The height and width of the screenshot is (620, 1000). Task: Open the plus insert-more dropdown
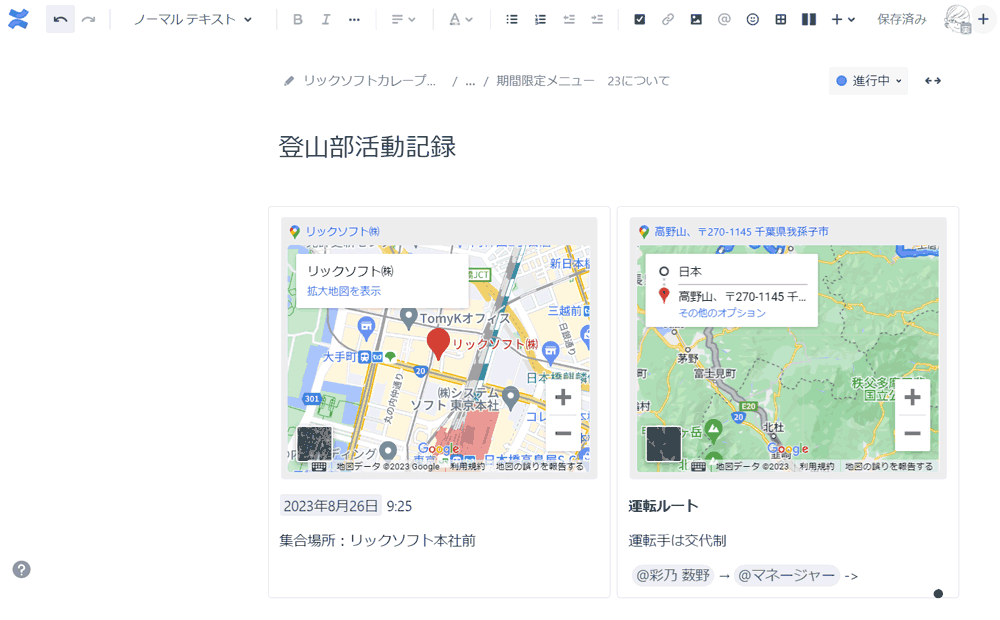[843, 20]
